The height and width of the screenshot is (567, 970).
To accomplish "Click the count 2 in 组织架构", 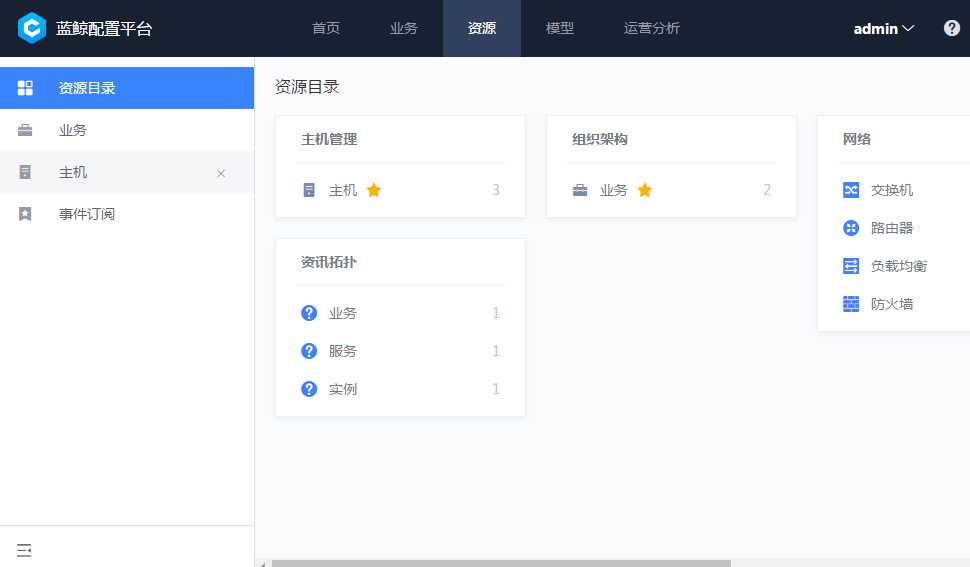I will (767, 190).
